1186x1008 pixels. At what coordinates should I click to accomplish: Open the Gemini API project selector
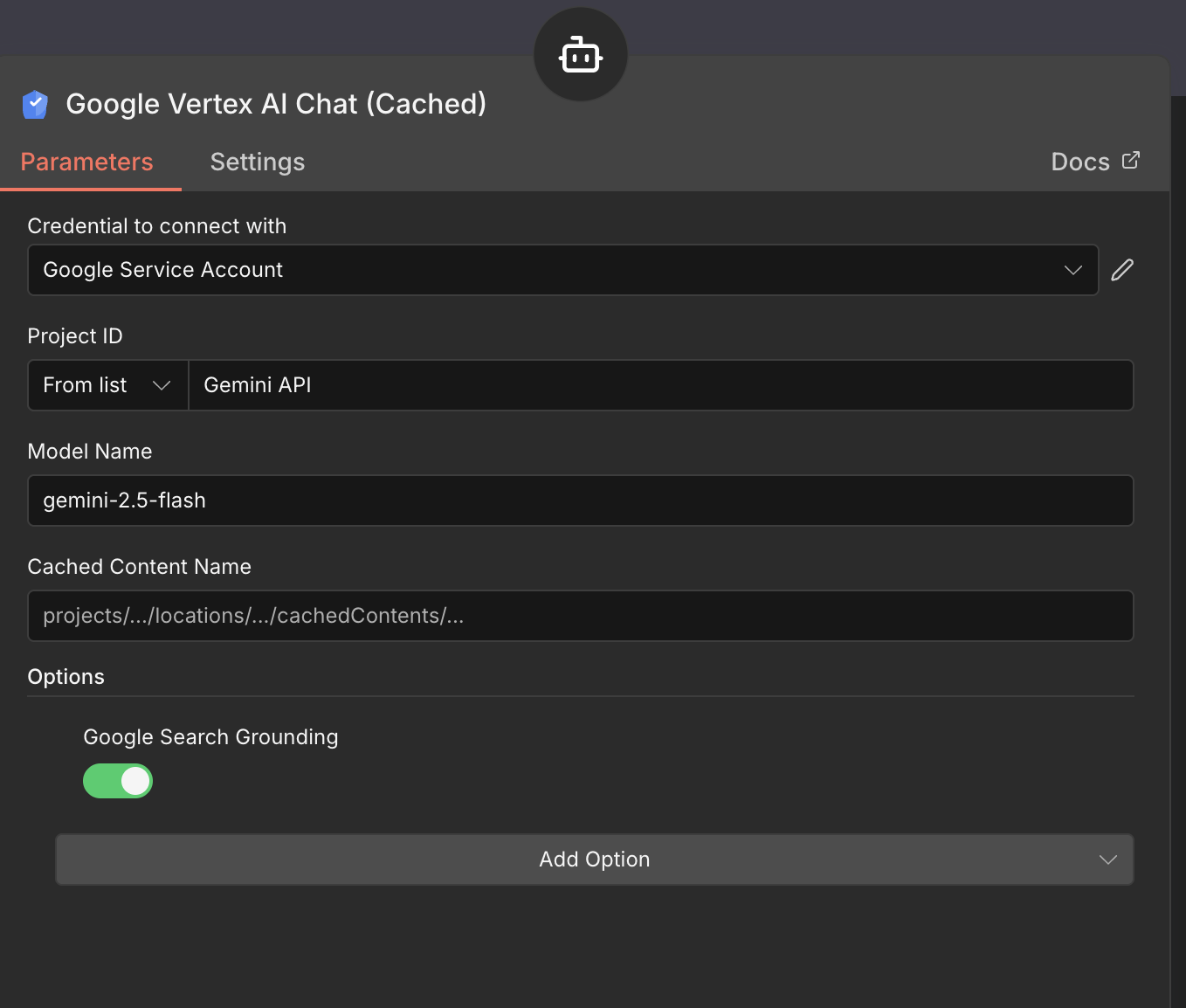tap(660, 385)
